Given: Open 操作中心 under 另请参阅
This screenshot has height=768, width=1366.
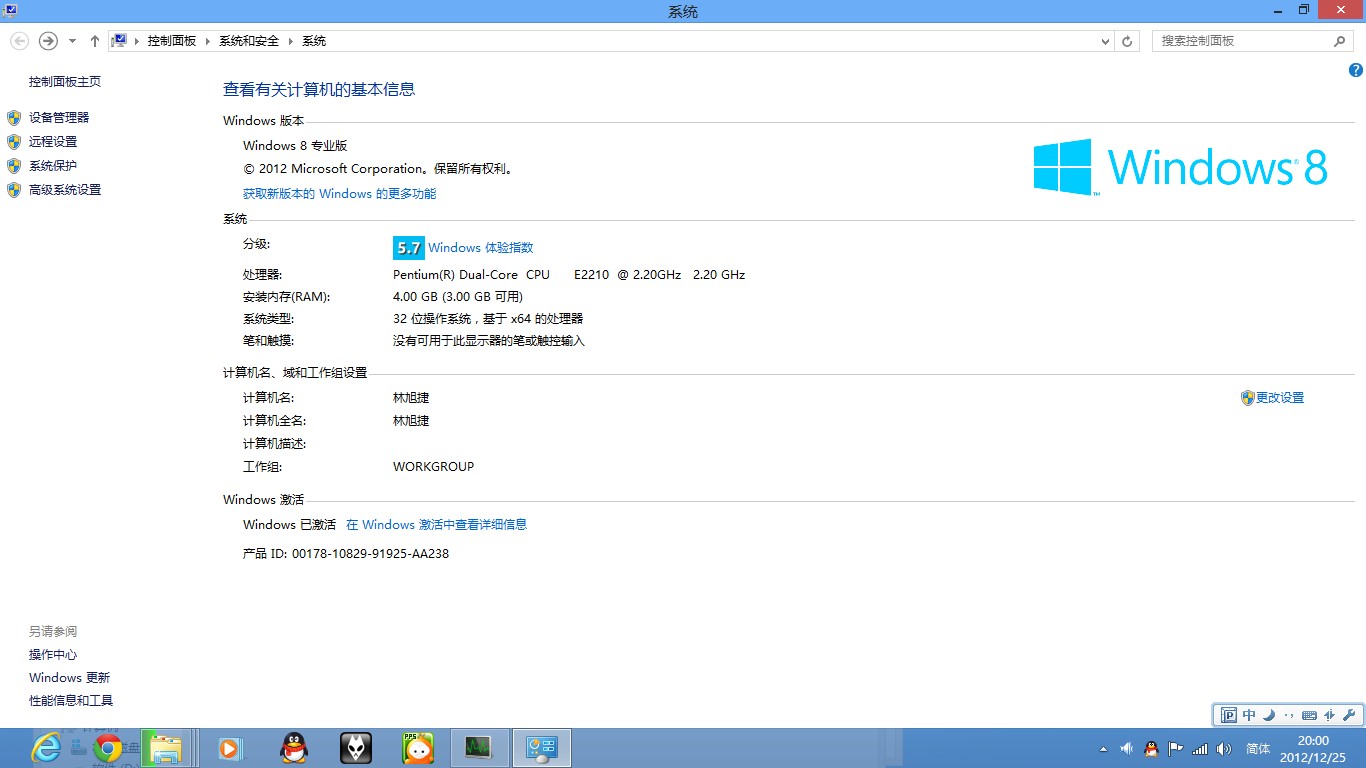Looking at the screenshot, I should [53, 655].
